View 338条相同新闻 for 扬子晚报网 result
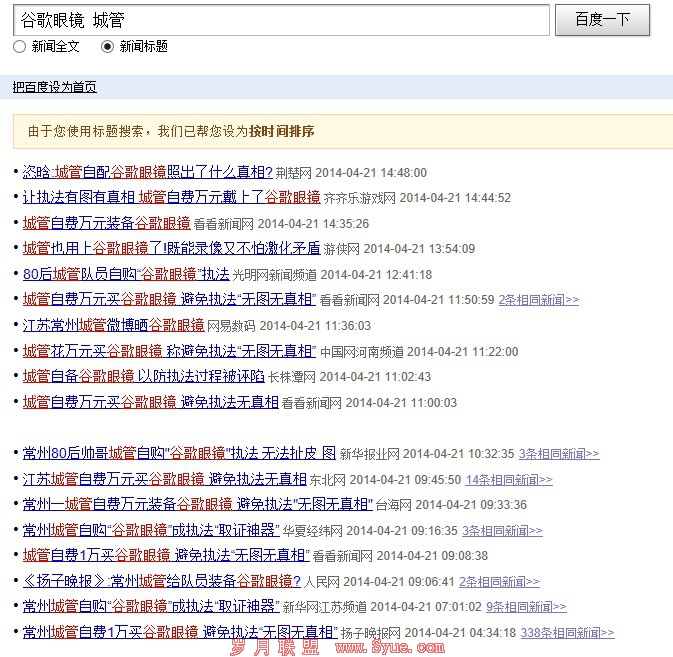Screen dimensions: 673x657 tap(567, 632)
